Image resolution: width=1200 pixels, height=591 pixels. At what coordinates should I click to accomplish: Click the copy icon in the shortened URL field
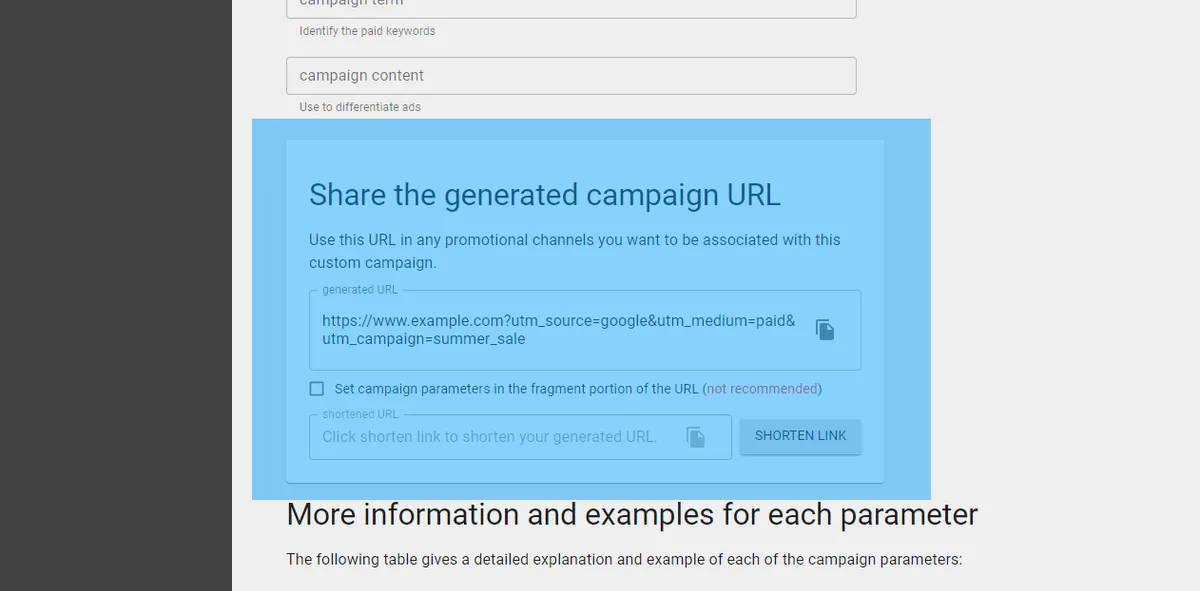point(696,436)
